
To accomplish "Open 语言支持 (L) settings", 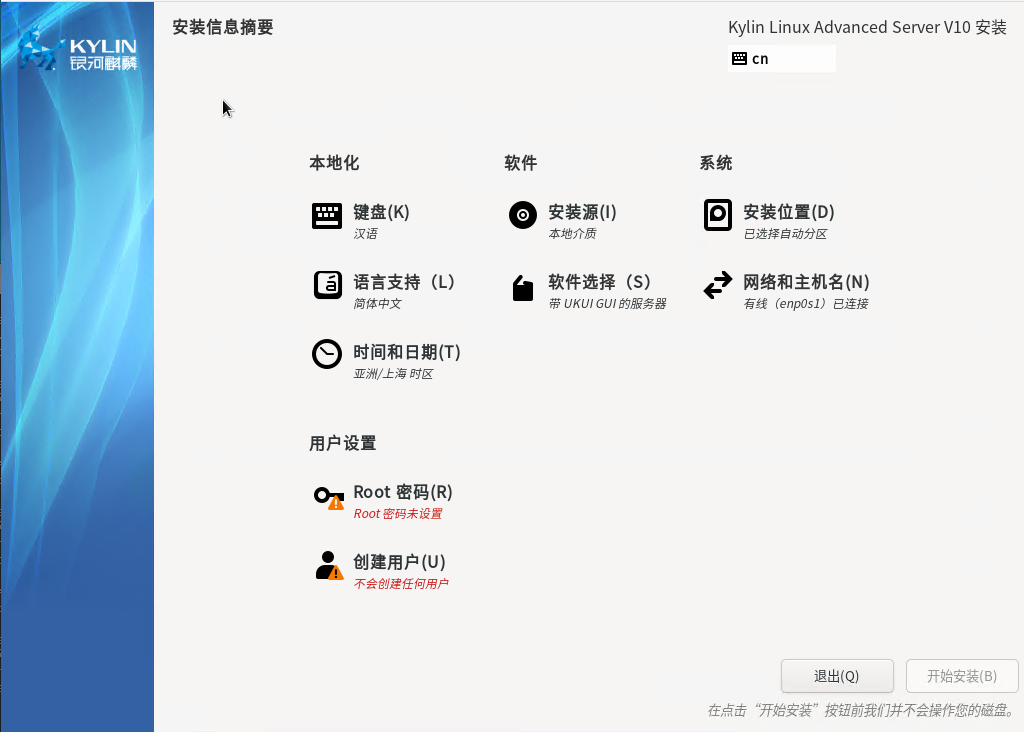I will [404, 282].
